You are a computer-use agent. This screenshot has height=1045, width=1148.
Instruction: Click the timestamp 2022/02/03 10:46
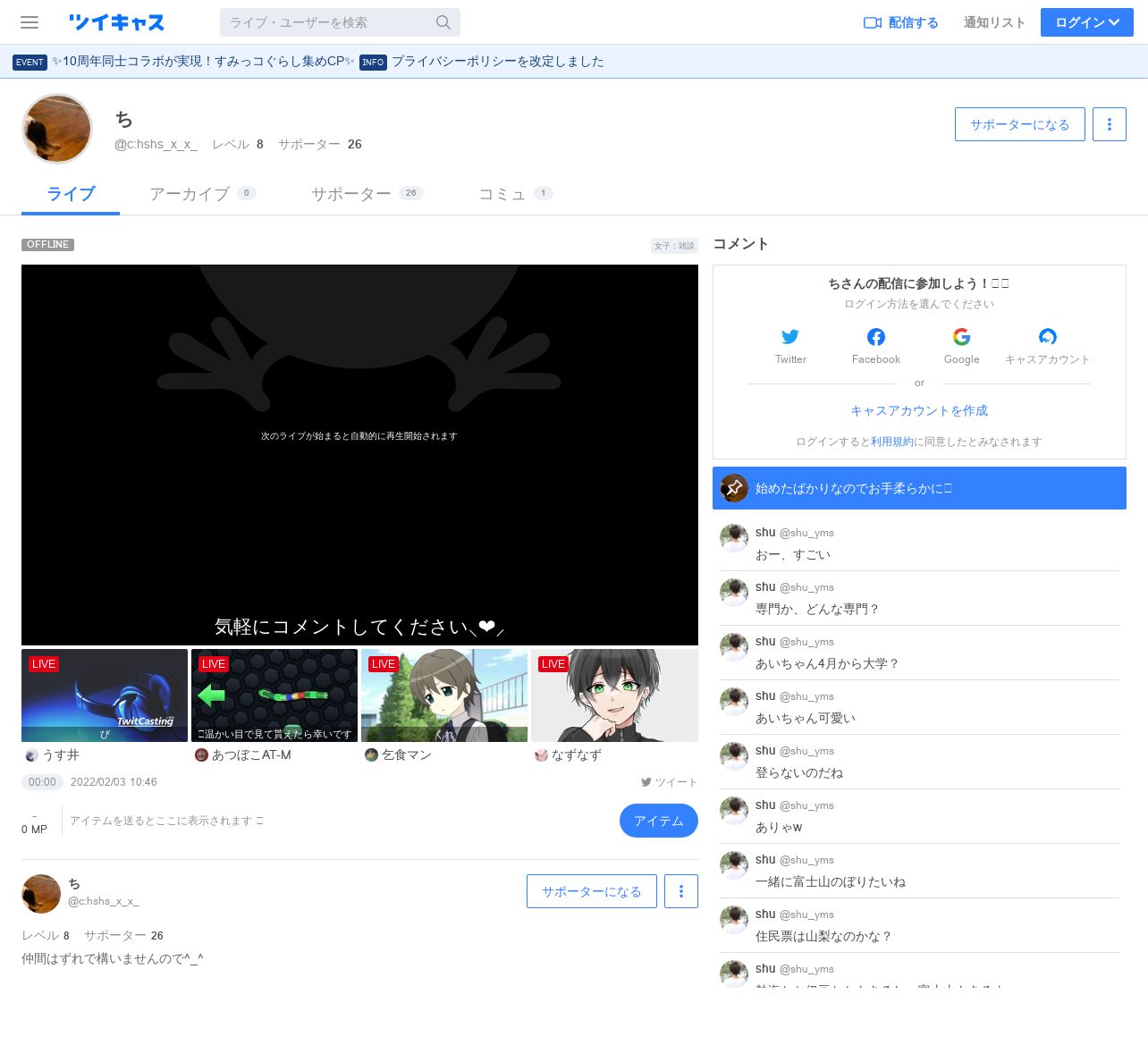click(114, 782)
